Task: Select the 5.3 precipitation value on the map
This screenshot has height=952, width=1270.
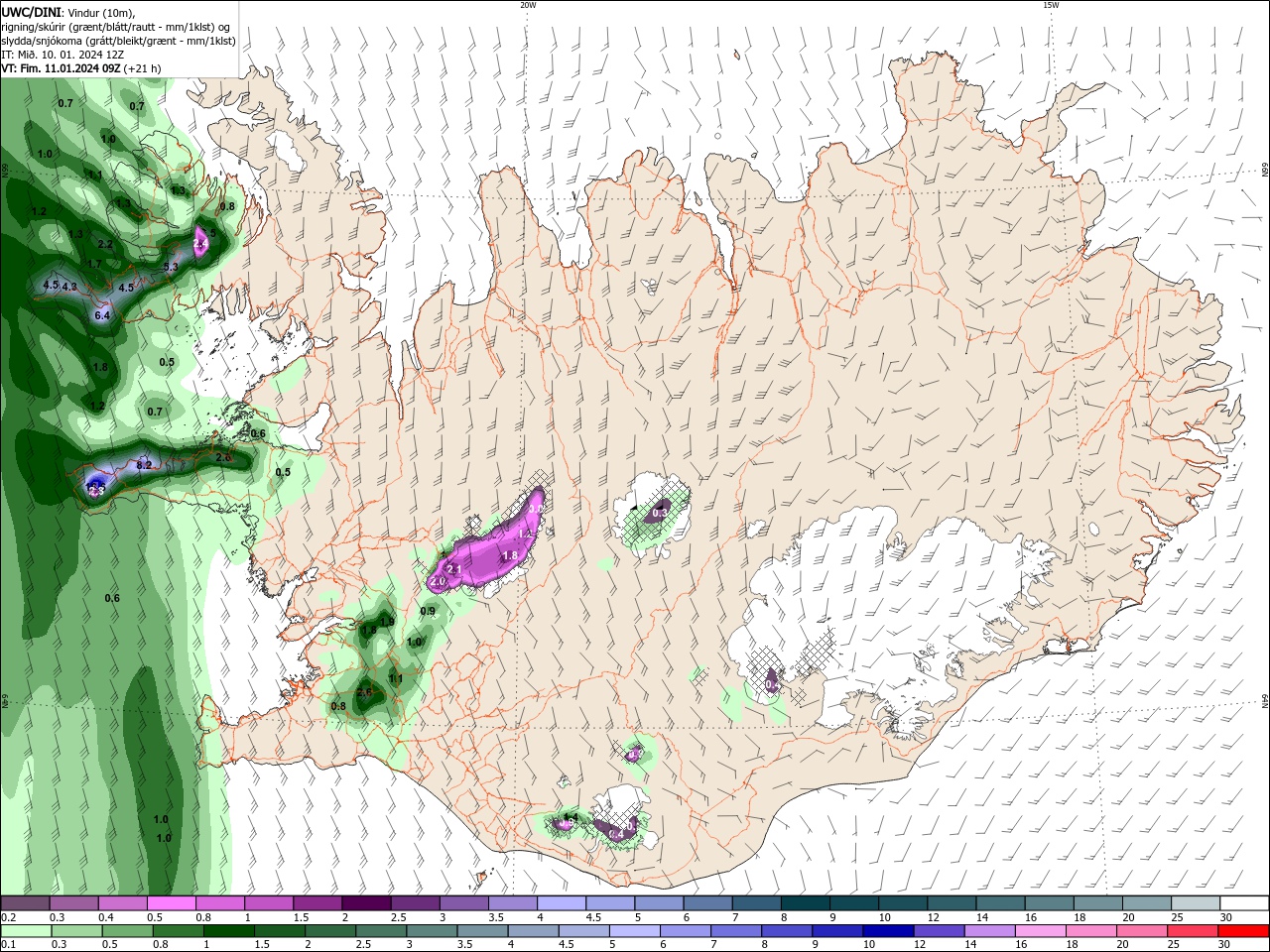Action: tap(171, 267)
